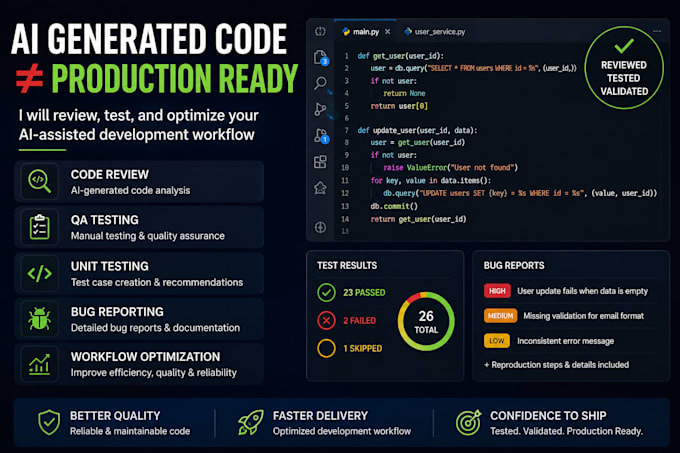Viewport: 680px width, 453px height.
Task: Select the WORKFLOW OPTIMIZATION service card title
Action: click(145, 356)
